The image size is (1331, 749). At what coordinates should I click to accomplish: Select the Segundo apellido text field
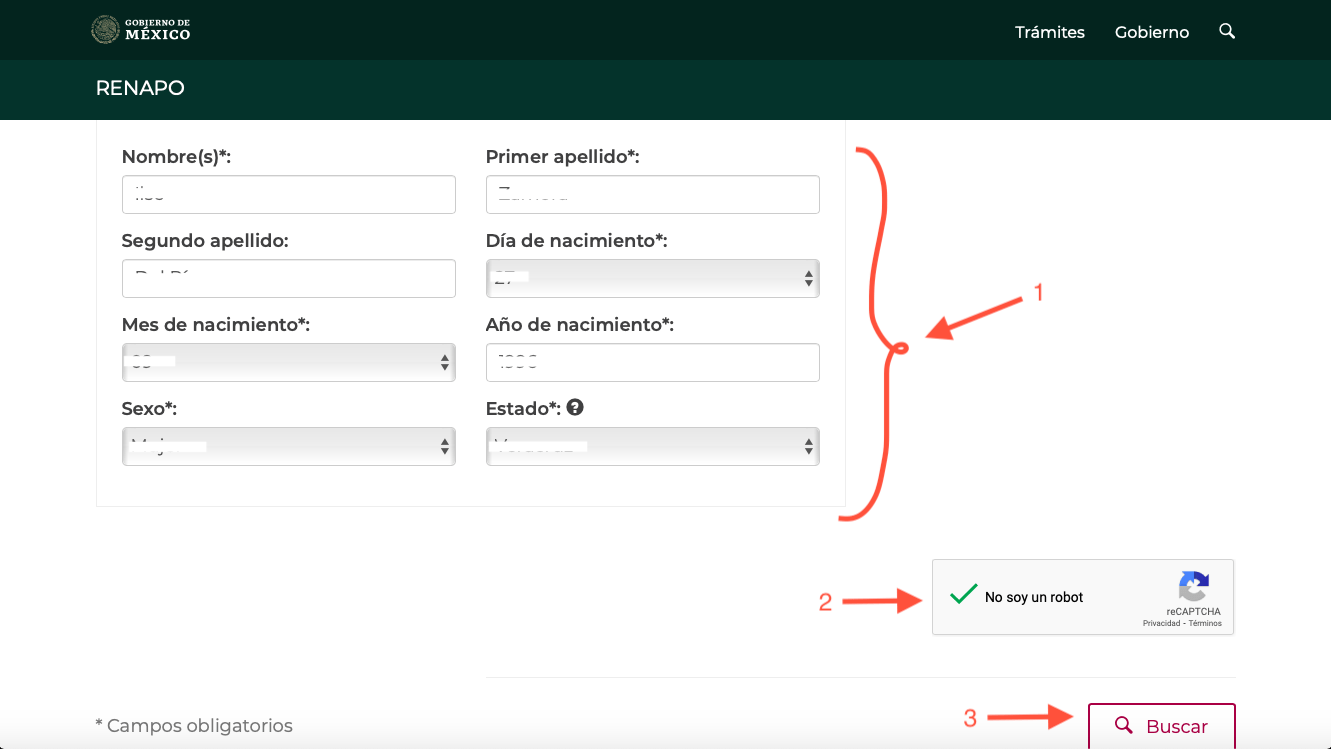click(x=288, y=279)
